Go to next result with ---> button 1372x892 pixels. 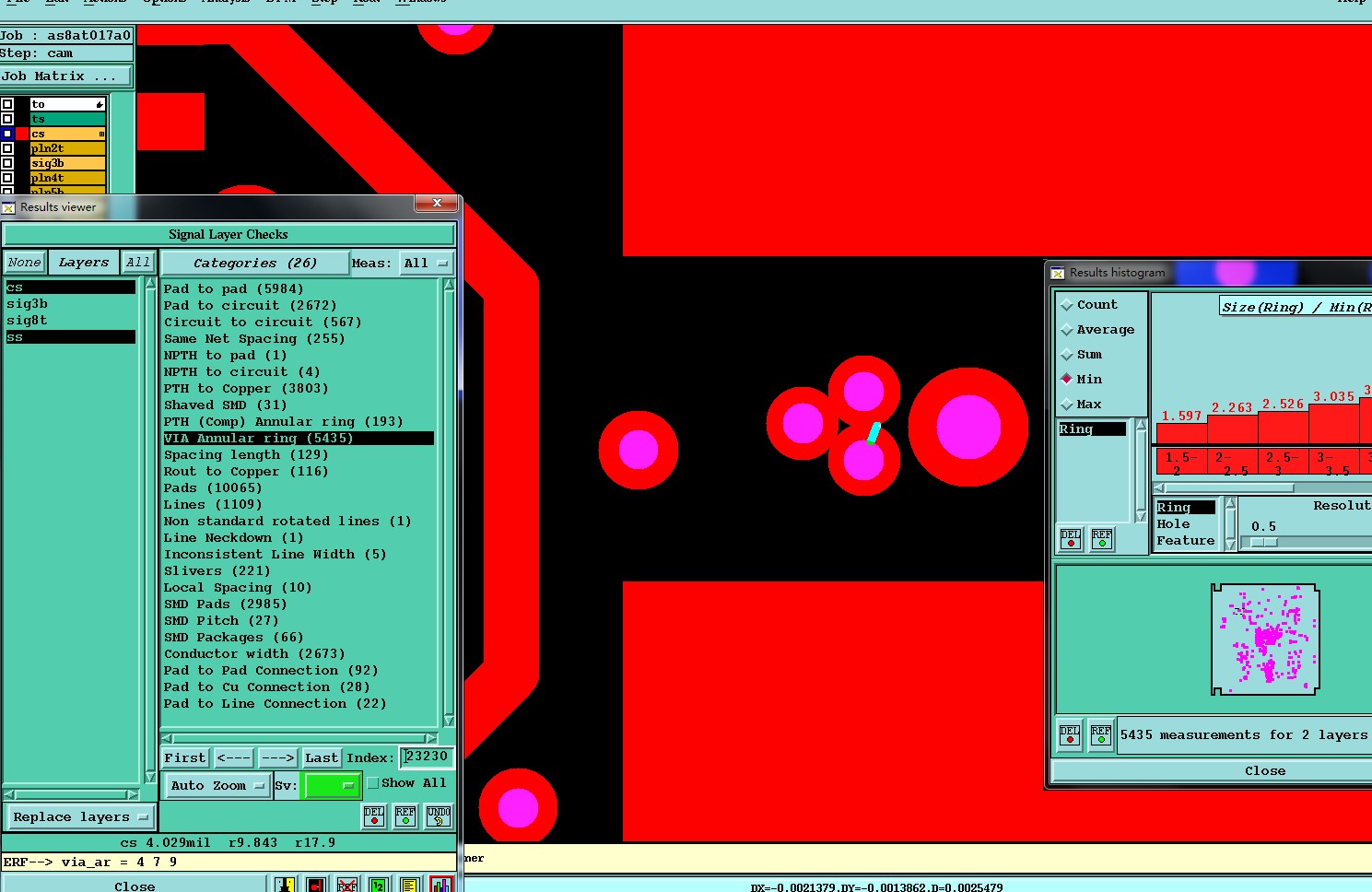pyautogui.click(x=277, y=758)
